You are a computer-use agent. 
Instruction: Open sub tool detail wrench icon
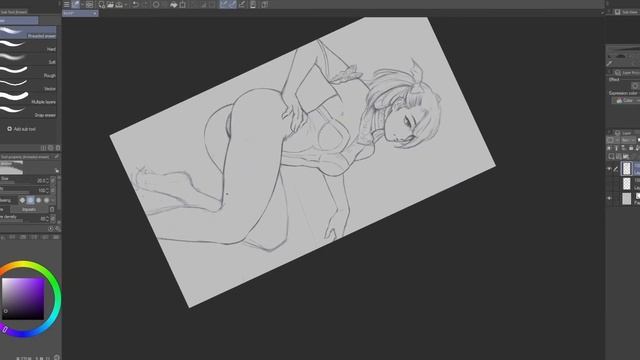pyautogui.click(x=58, y=229)
